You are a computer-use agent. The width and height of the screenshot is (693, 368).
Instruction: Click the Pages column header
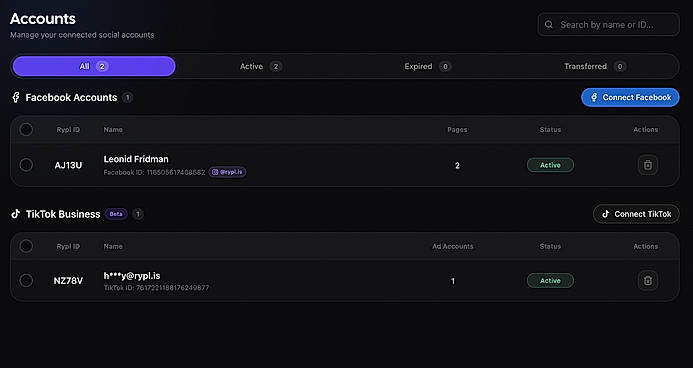[x=457, y=129]
